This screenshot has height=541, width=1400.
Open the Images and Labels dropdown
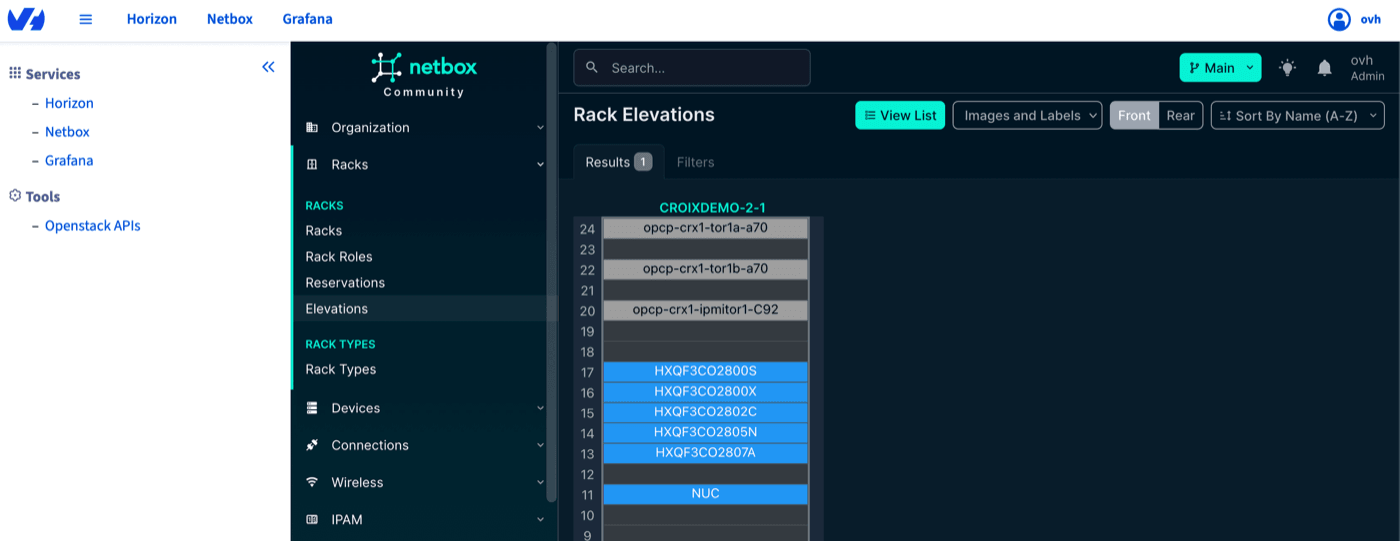coord(1027,115)
